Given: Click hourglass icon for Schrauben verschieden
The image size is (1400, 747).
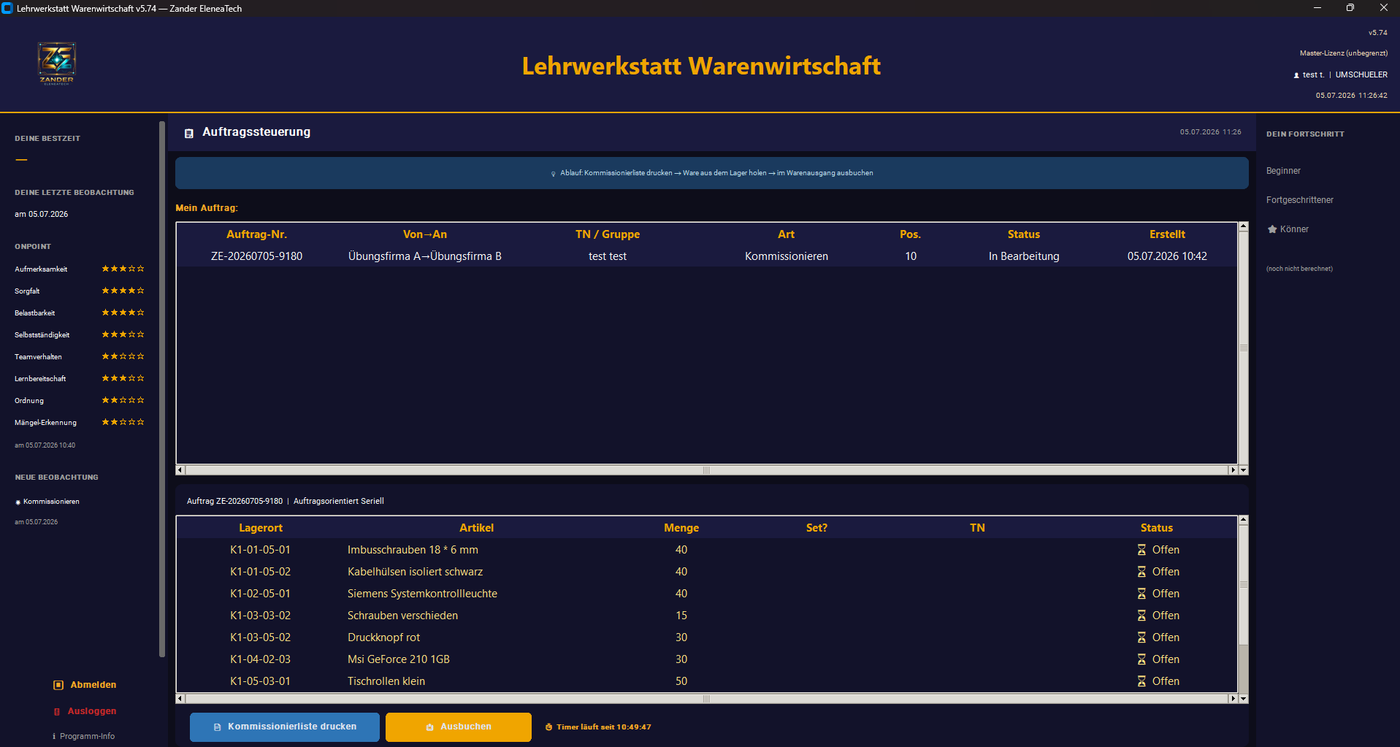Looking at the screenshot, I should (1142, 616).
